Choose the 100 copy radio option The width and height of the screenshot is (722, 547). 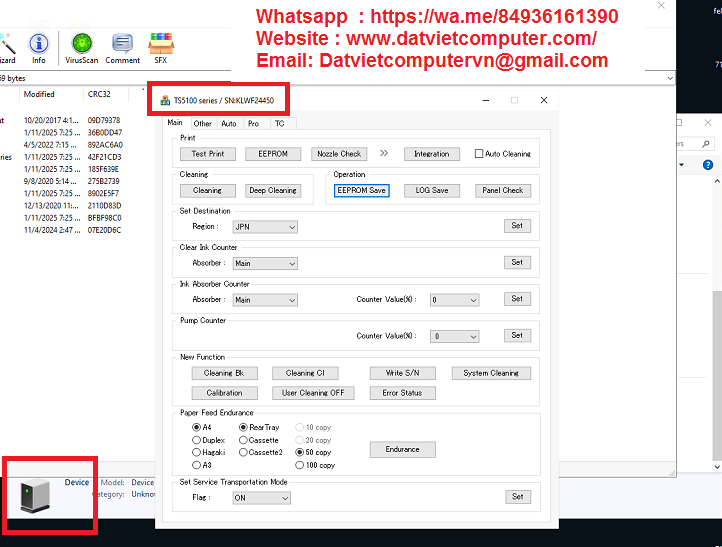point(300,465)
